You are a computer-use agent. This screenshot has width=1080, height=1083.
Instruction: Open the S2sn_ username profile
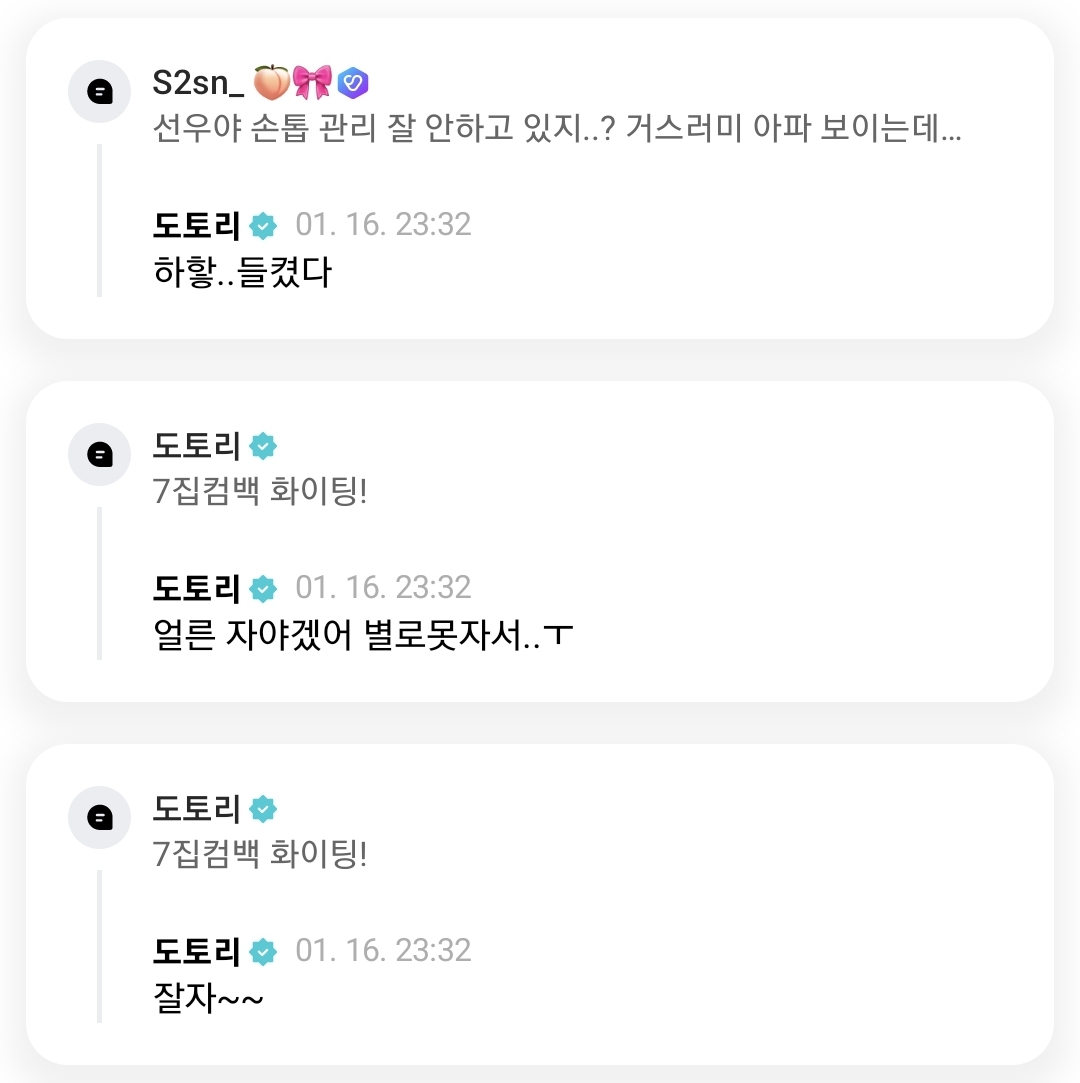pos(198,83)
